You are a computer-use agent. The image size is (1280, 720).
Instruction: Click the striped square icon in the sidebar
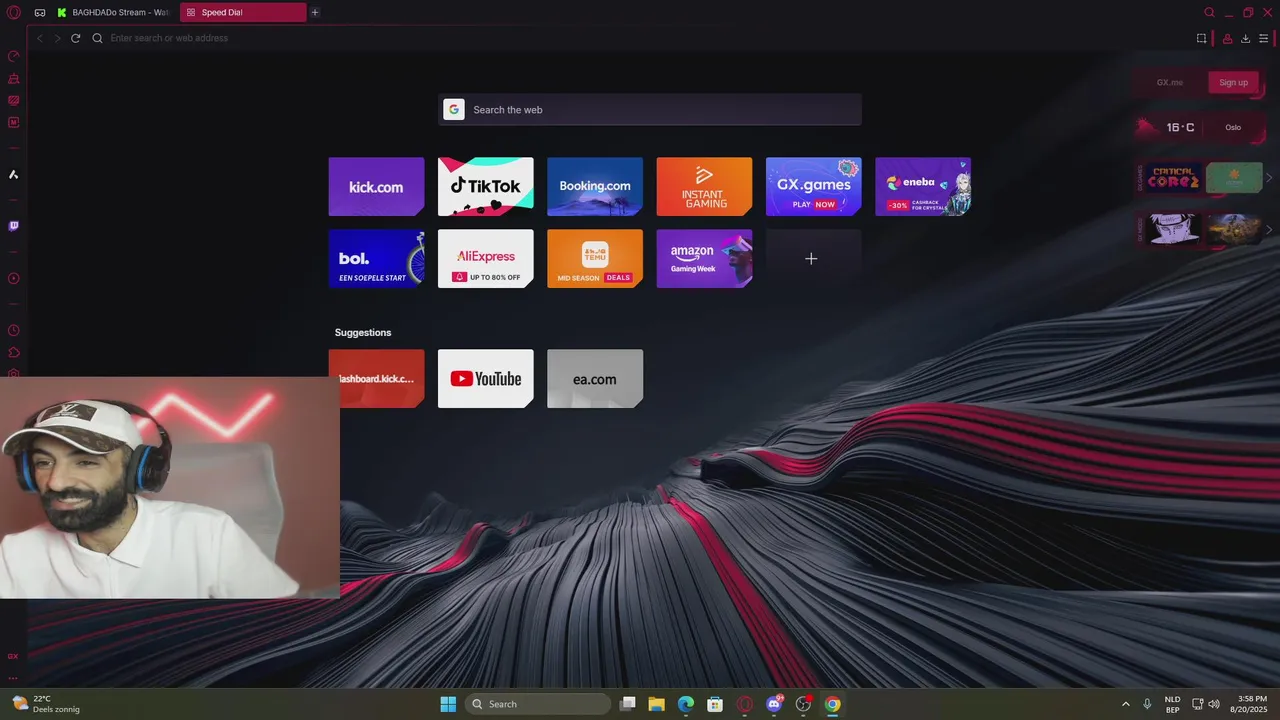click(x=14, y=100)
